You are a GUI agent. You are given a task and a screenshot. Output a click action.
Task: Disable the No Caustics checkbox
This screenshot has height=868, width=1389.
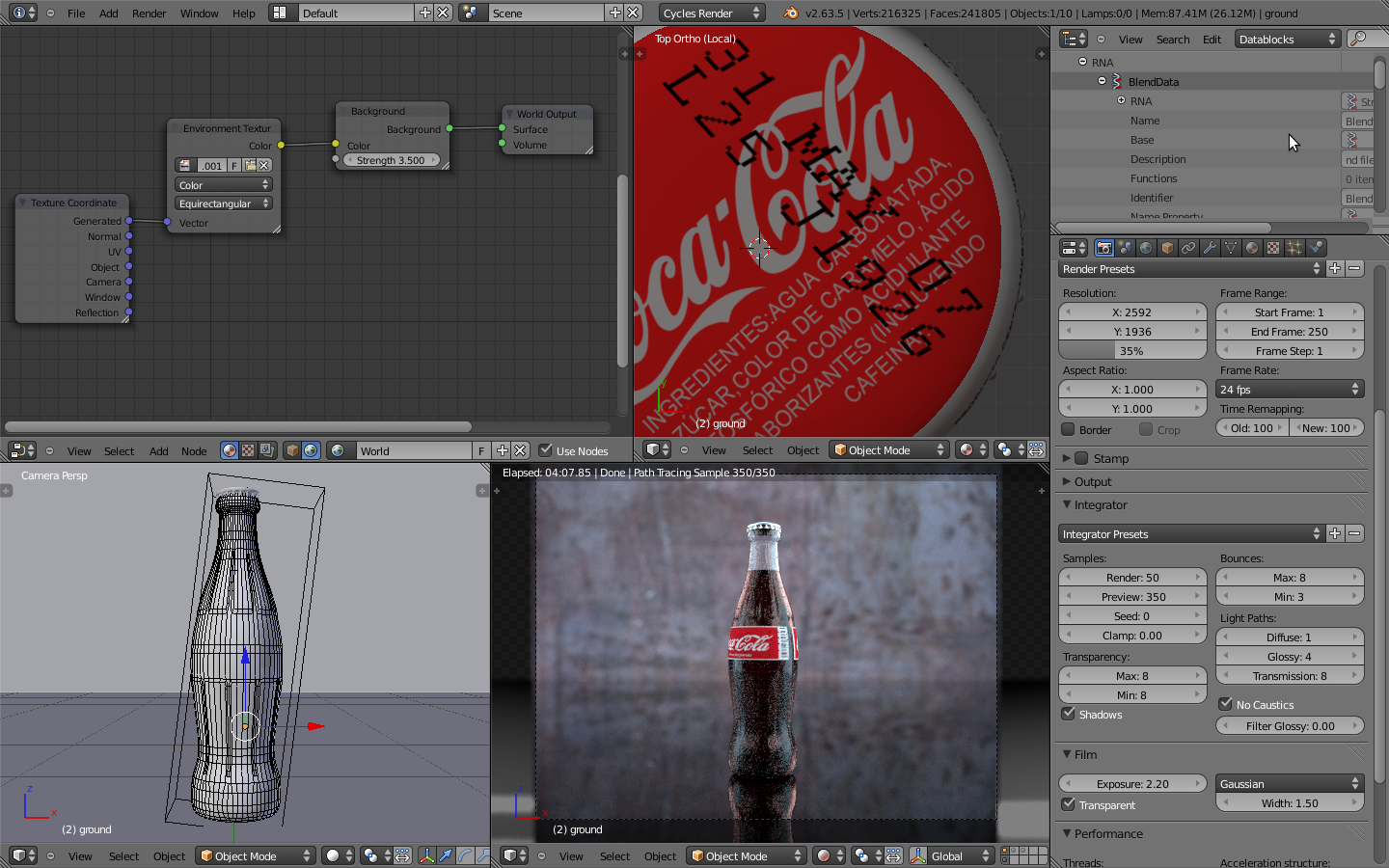1226,704
